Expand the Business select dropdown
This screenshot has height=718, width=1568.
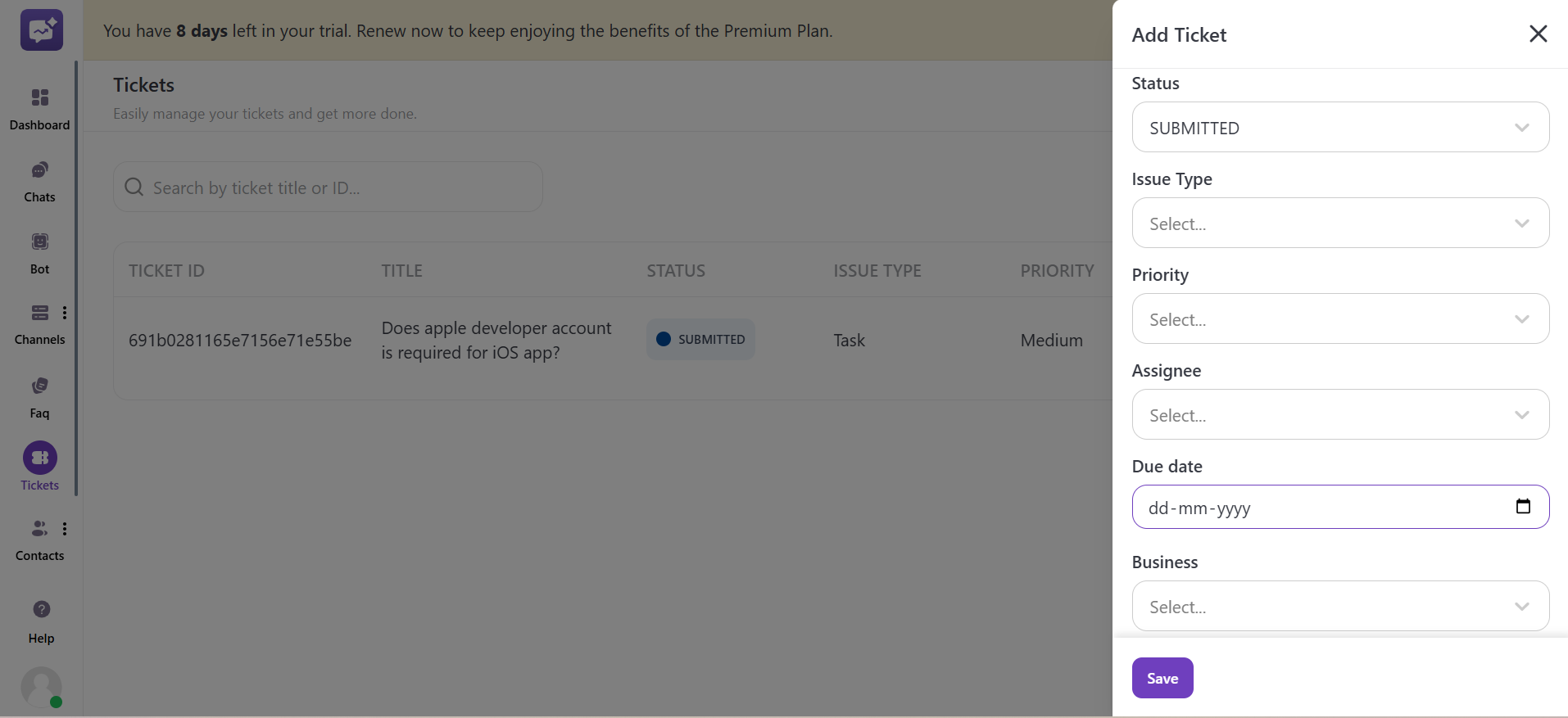coord(1339,607)
